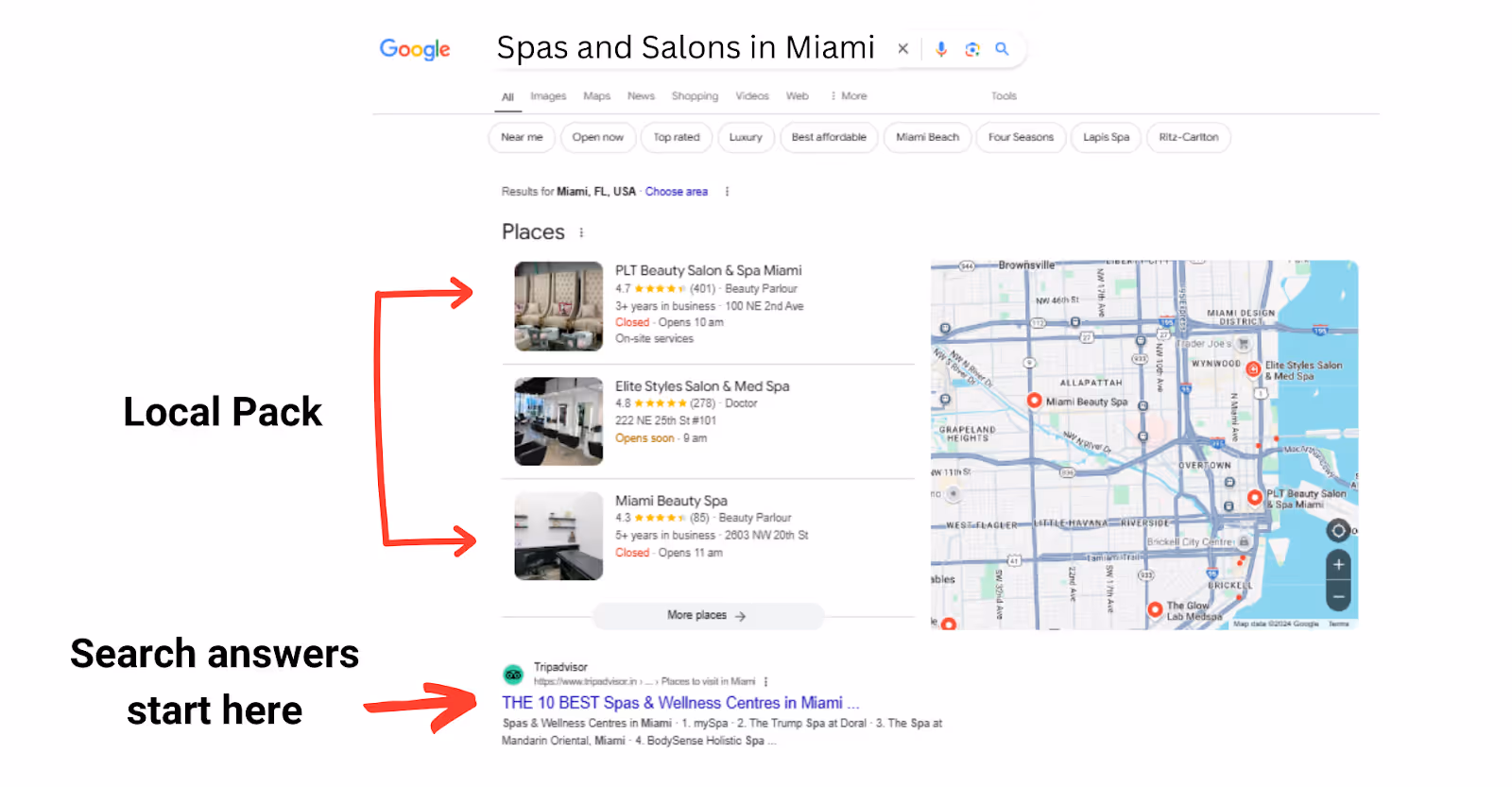Clear the search box with the X icon
The width and height of the screenshot is (1512, 787).
pyautogui.click(x=903, y=49)
